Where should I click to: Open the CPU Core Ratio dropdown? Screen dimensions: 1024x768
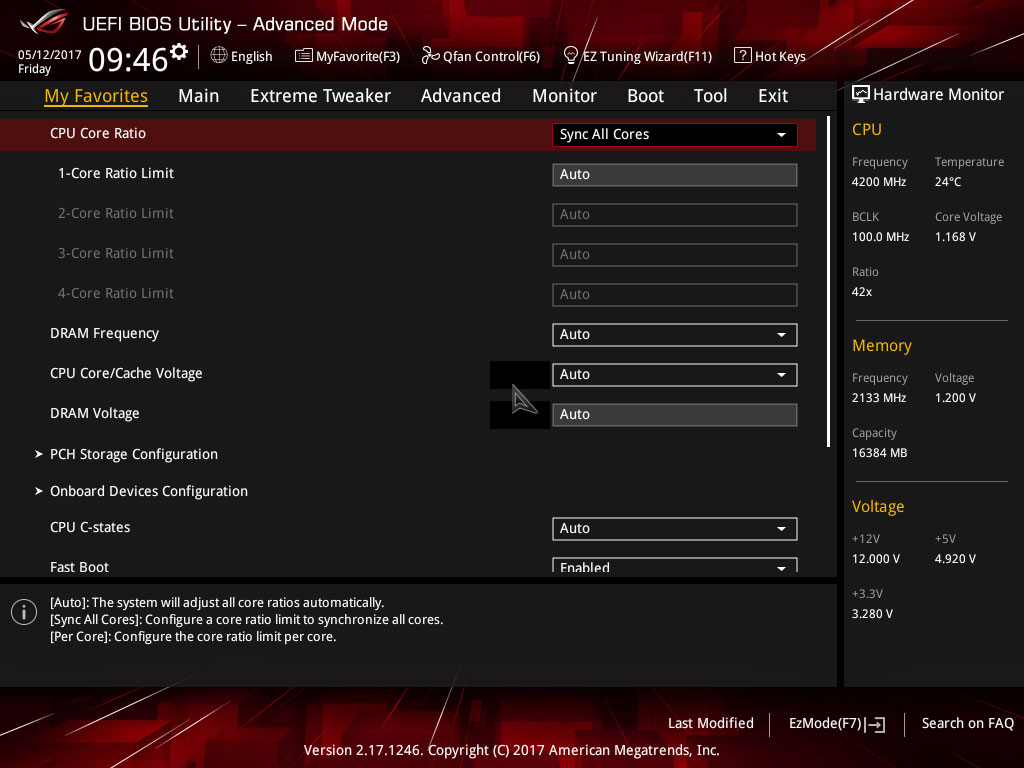(675, 135)
